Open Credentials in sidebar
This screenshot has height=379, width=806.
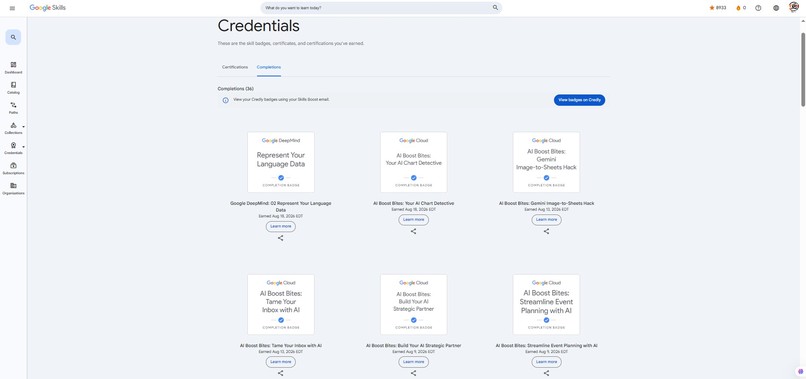13,149
